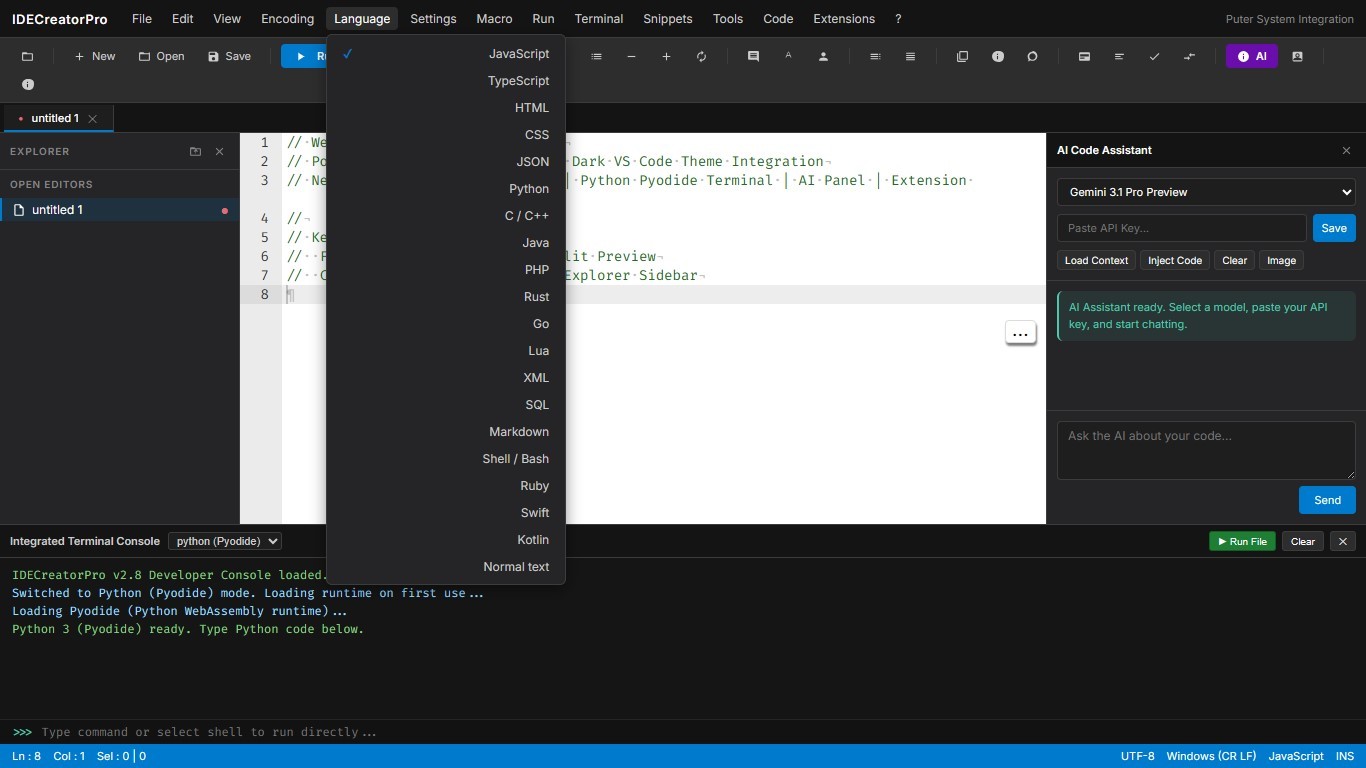
Task: Click the Open toolbar button
Action: [x=161, y=57]
